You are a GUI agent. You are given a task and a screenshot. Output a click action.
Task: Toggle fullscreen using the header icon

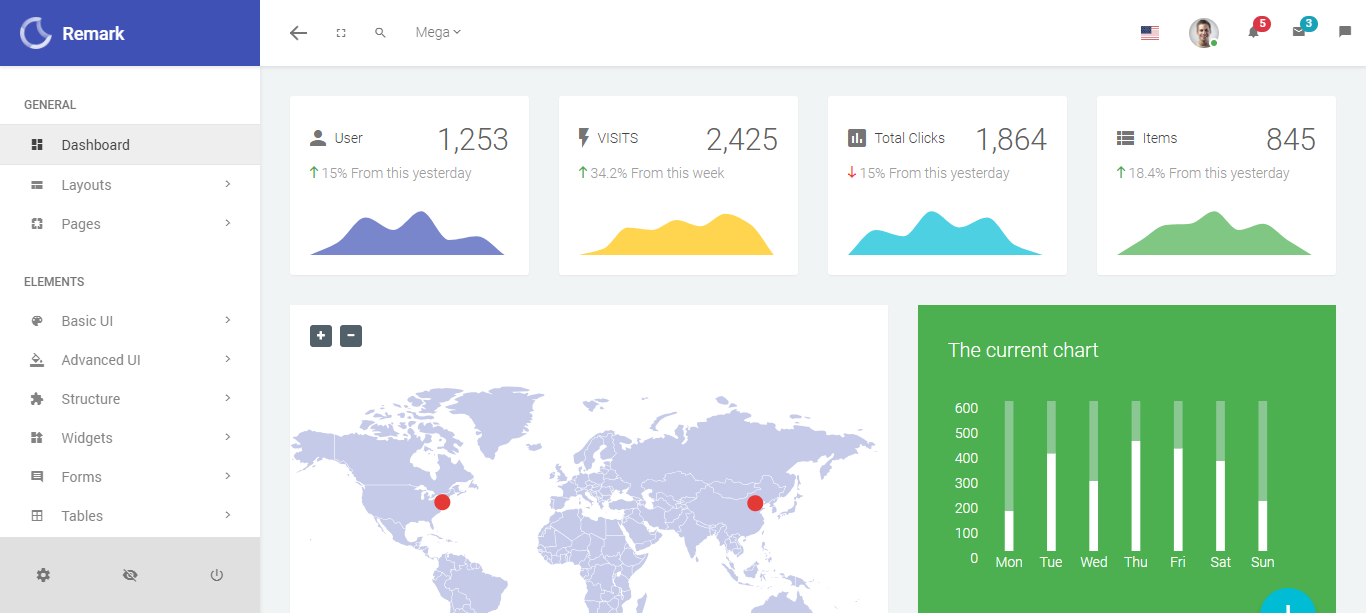341,33
